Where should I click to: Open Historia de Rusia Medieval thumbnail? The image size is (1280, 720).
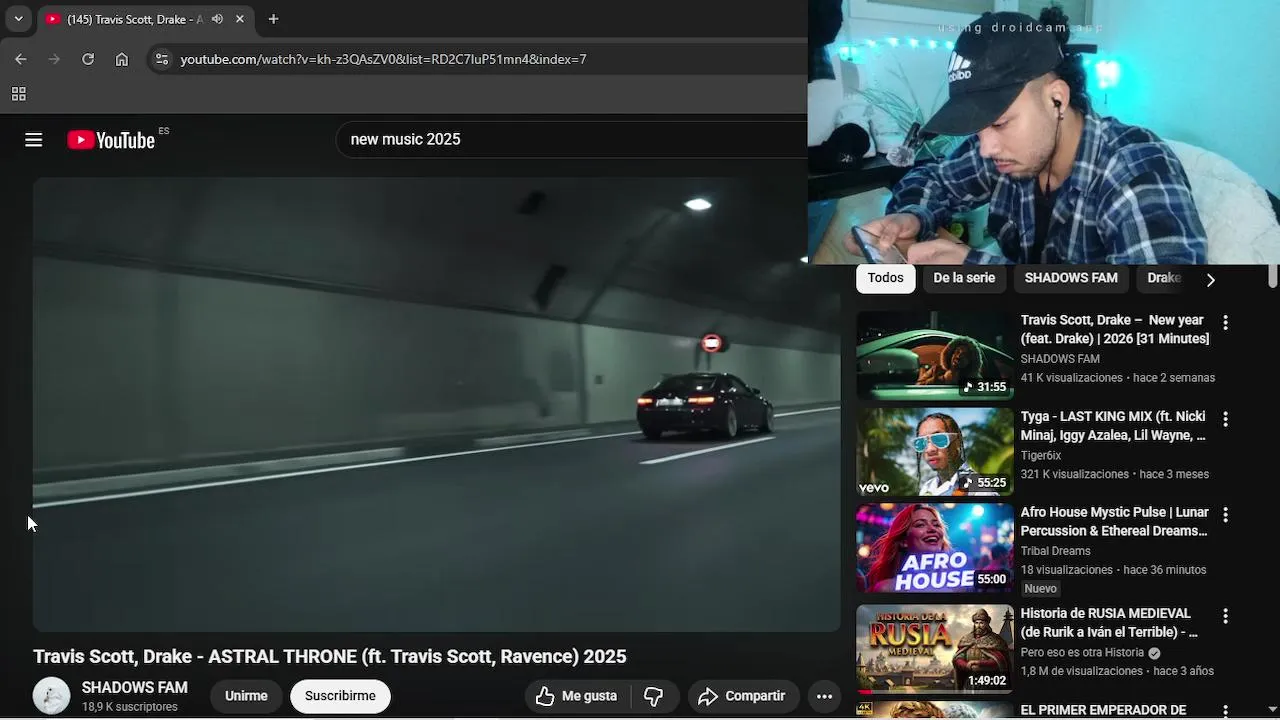[x=935, y=649]
